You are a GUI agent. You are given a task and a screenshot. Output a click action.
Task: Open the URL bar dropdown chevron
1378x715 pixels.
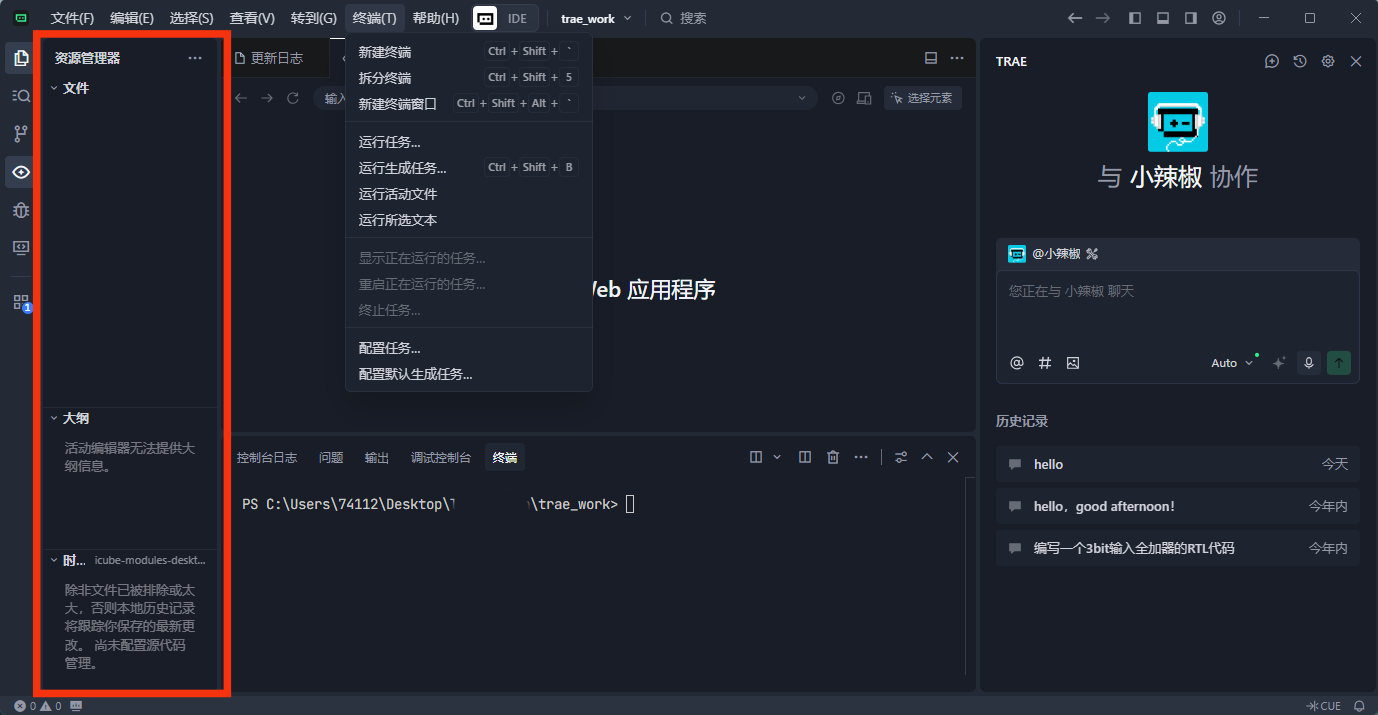(x=802, y=98)
